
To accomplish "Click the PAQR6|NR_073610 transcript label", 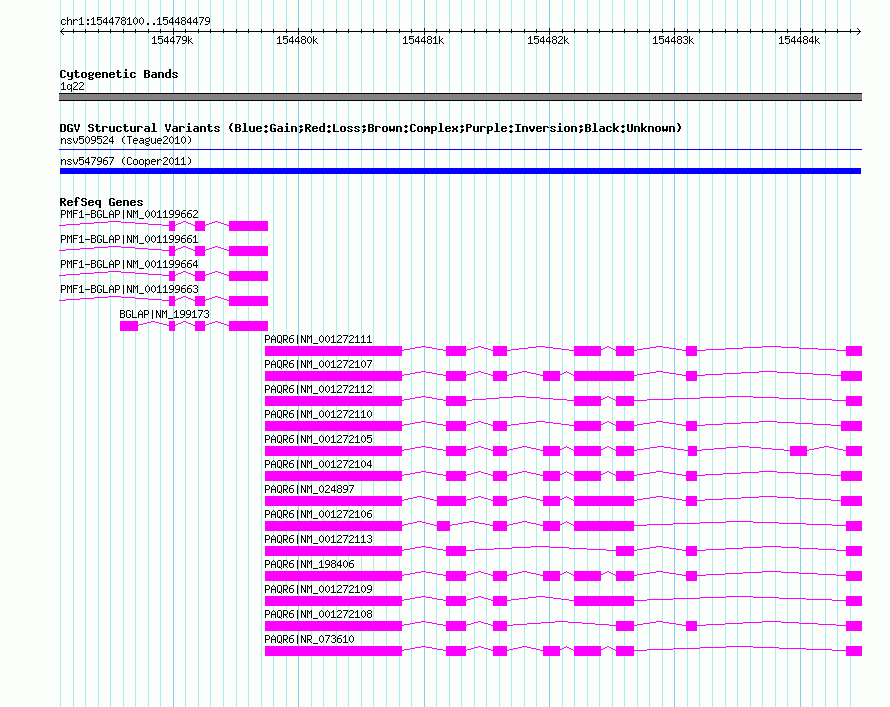I will click(309, 638).
